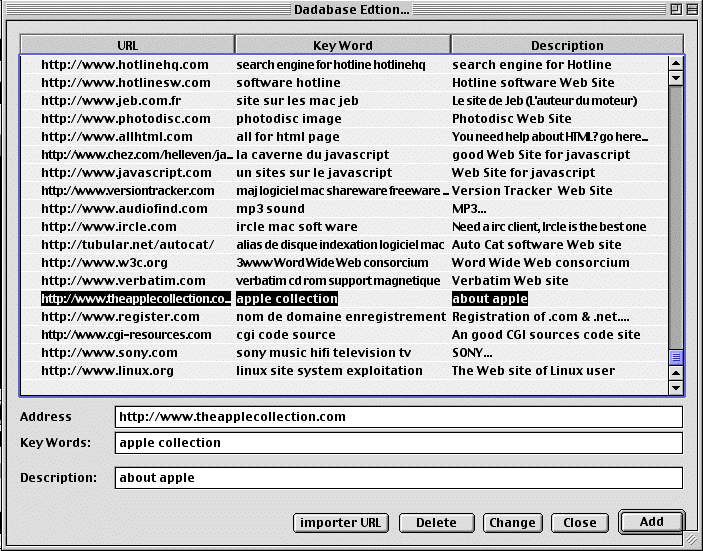
Task: Click description 'Verbatim Web site'
Action: [x=510, y=281]
